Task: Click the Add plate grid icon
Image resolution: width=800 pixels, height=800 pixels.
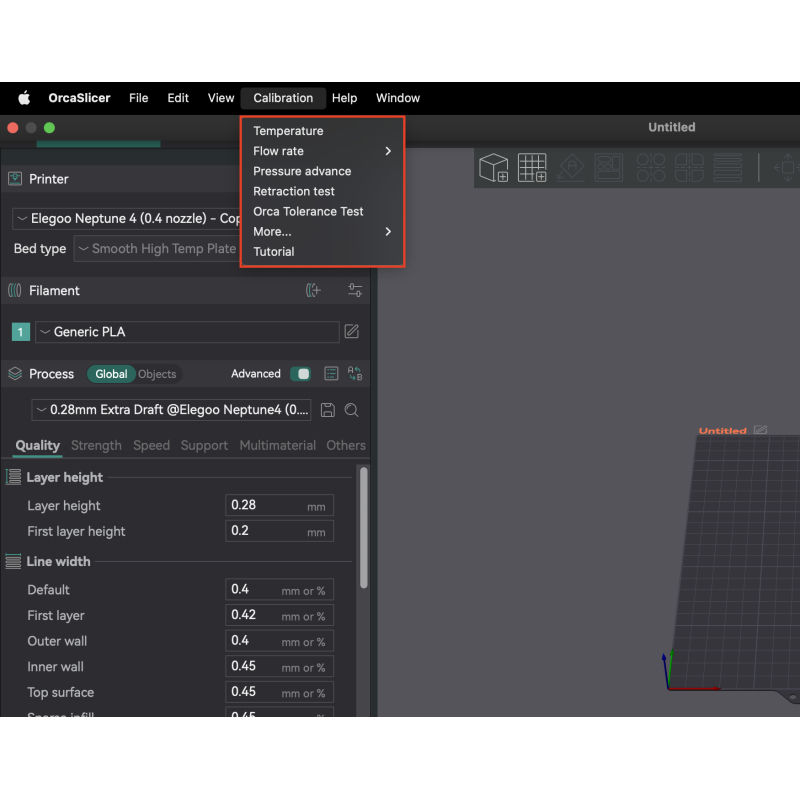Action: pos(532,167)
